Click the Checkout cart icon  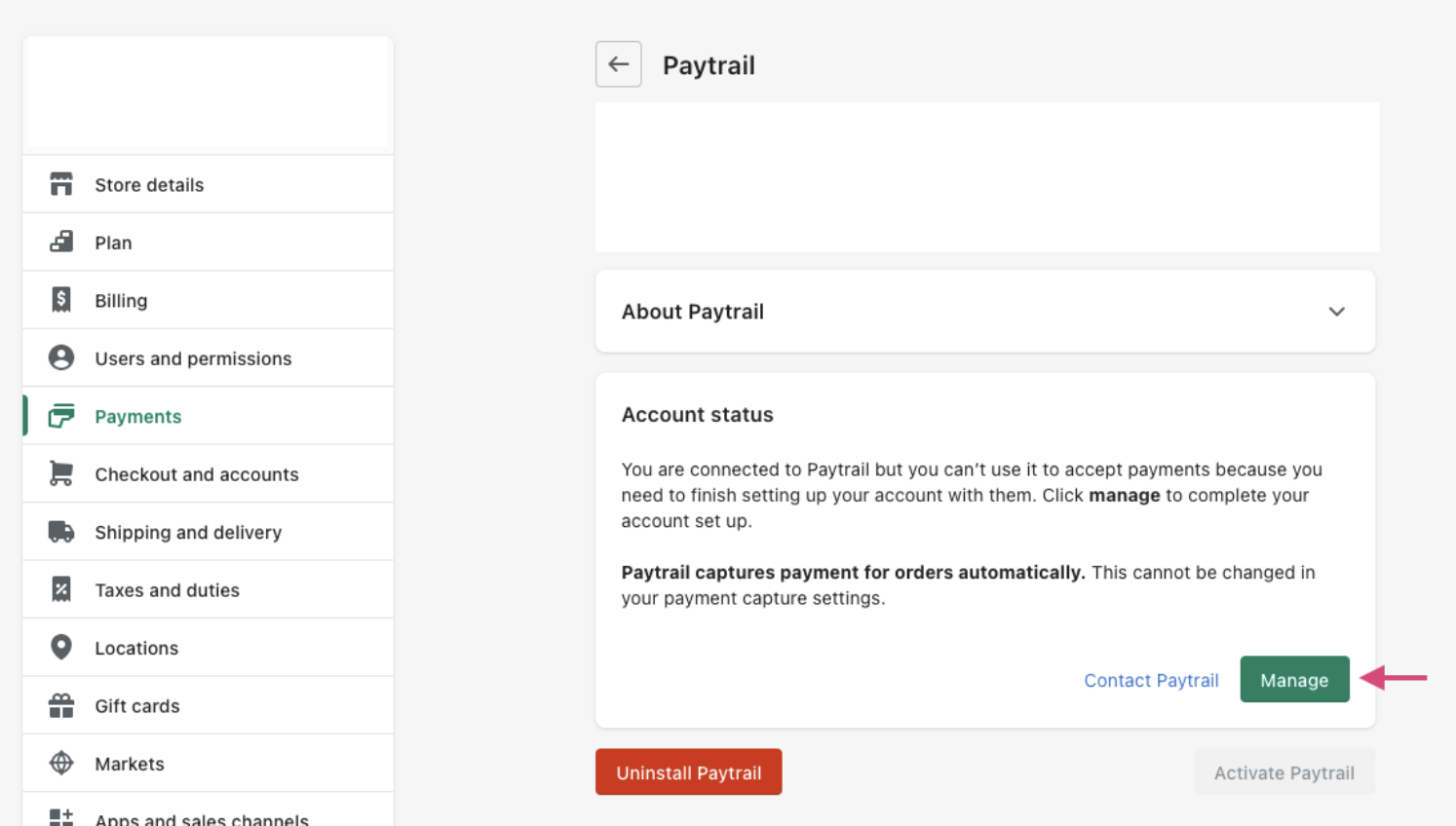61,473
